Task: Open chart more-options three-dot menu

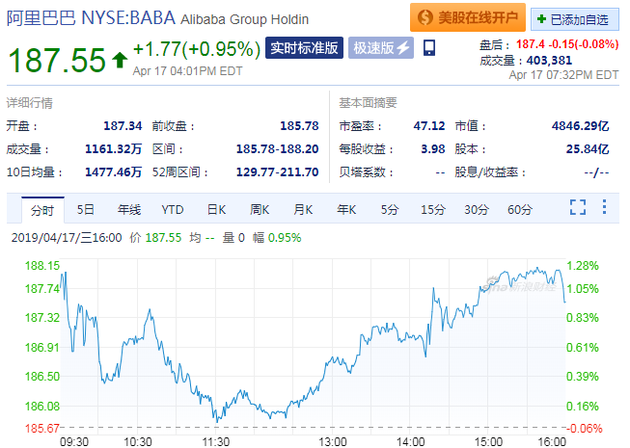Action: click(604, 207)
